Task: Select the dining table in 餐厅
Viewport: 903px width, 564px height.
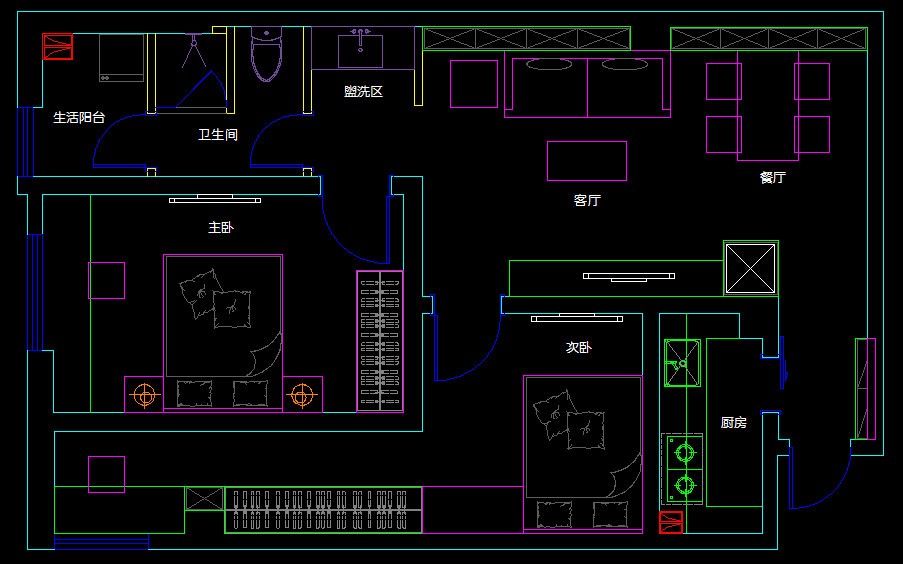Action: 768,105
